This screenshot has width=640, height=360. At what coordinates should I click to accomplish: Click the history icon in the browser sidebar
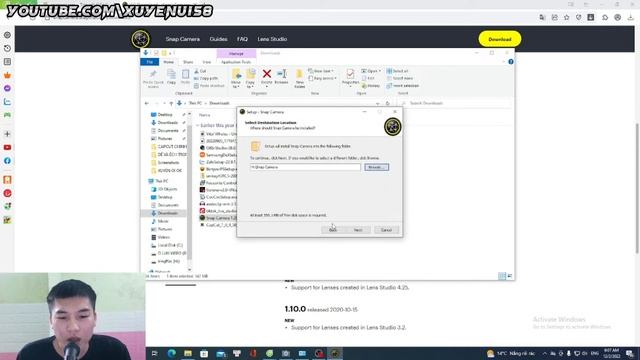coord(7,49)
